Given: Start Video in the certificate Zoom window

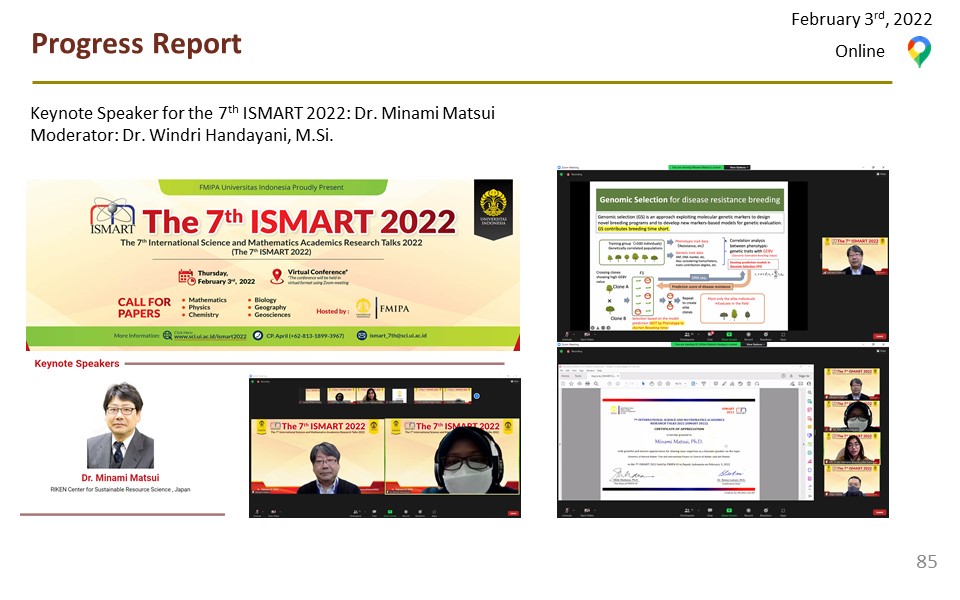Looking at the screenshot, I should point(587,512).
